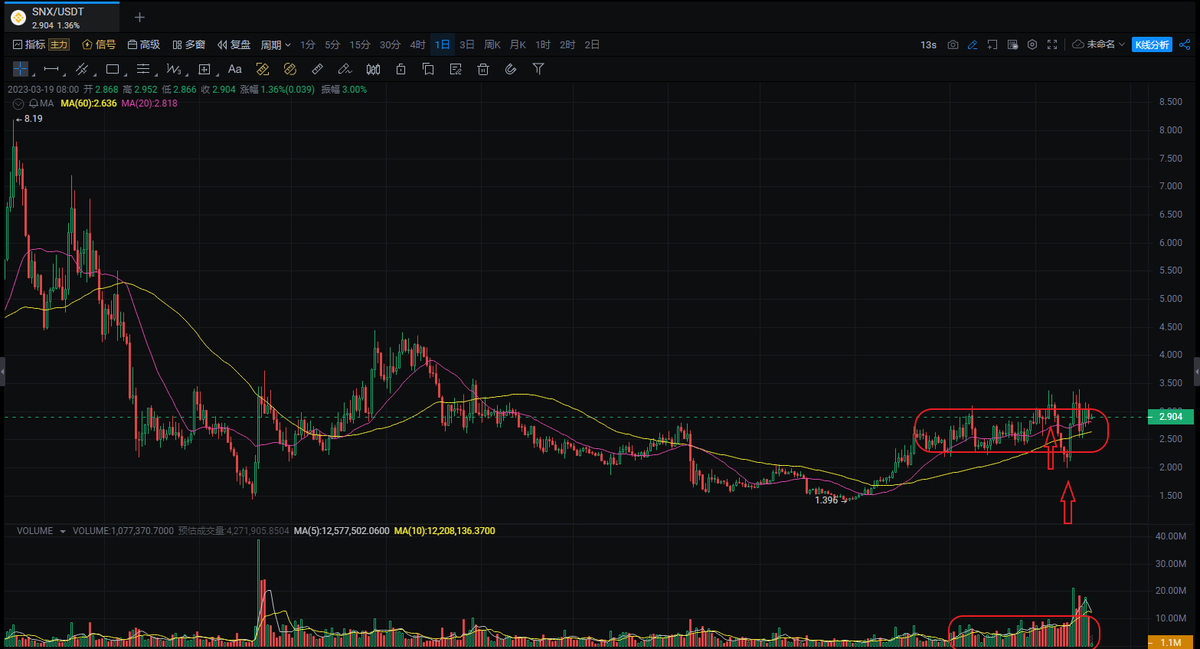Viewport: 1200px width, 649px height.
Task: Toggle the blue pencil drawing mode icon
Action: [x=973, y=45]
